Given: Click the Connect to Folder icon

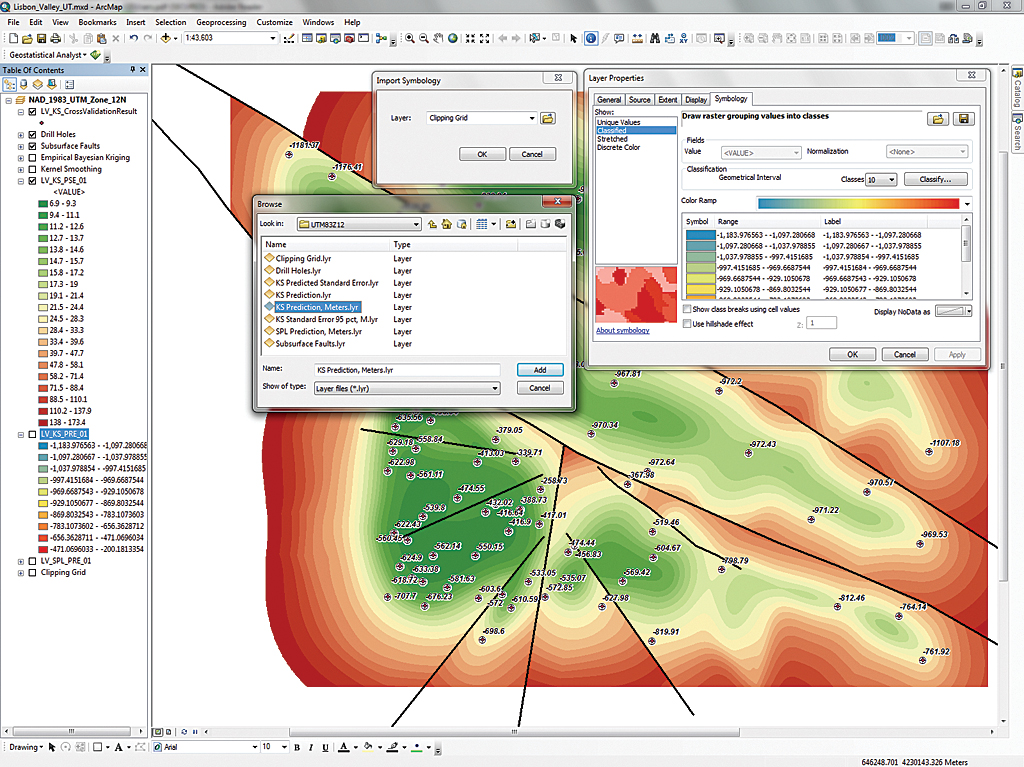Looking at the screenshot, I should point(510,224).
